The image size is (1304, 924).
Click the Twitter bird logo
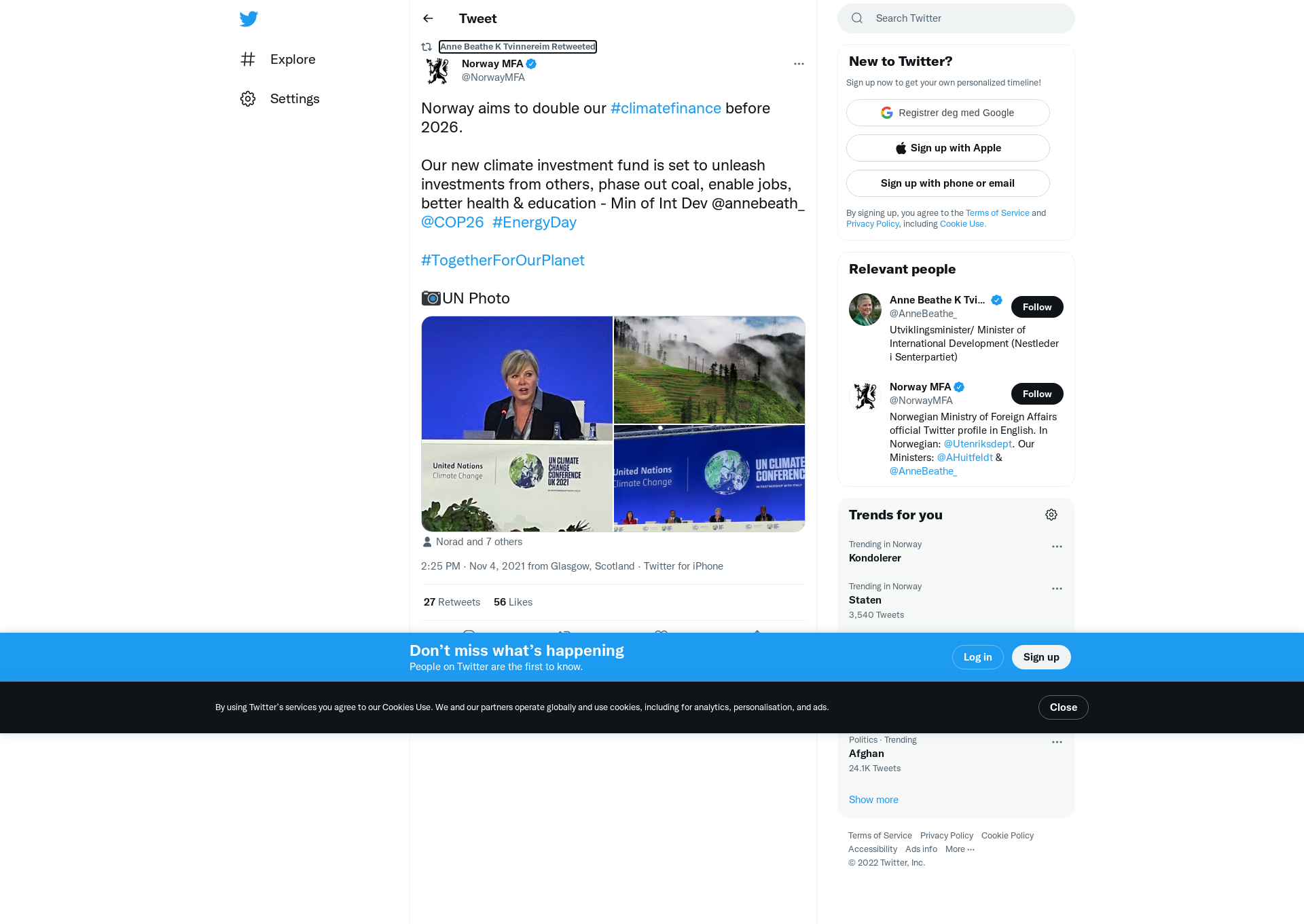249,18
